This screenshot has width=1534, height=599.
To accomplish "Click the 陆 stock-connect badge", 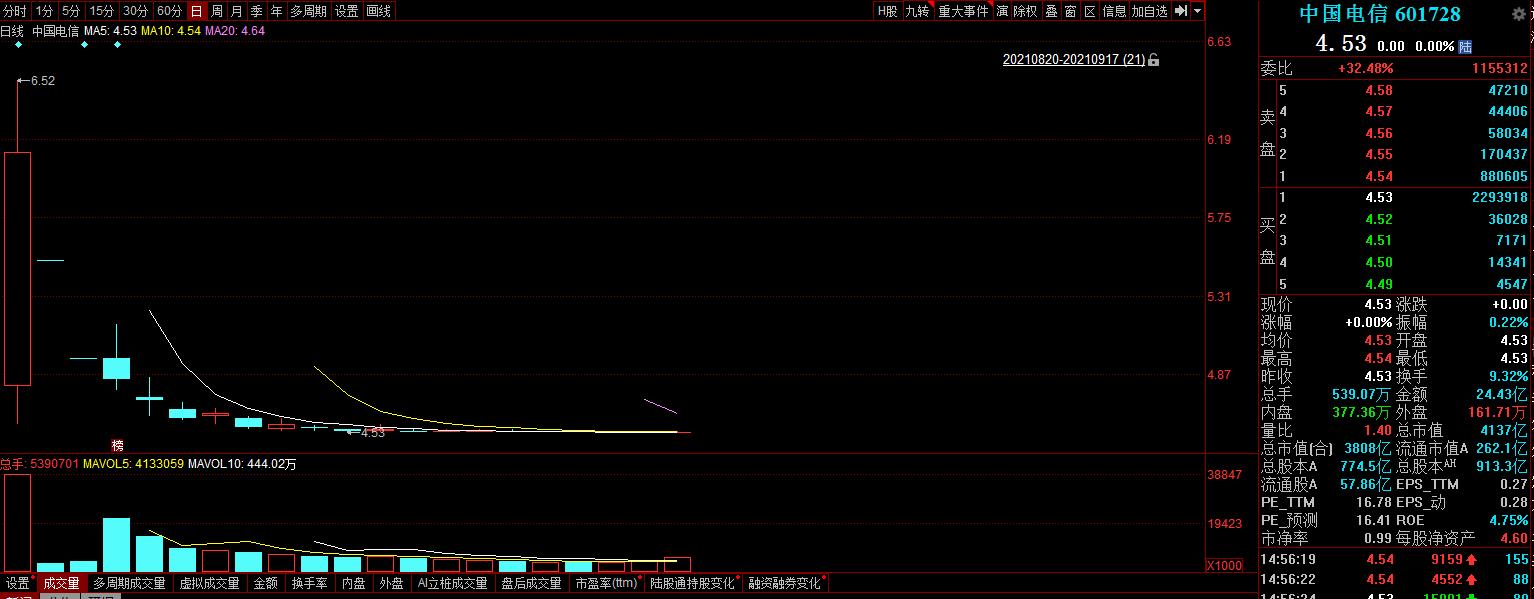I will click(x=1465, y=46).
